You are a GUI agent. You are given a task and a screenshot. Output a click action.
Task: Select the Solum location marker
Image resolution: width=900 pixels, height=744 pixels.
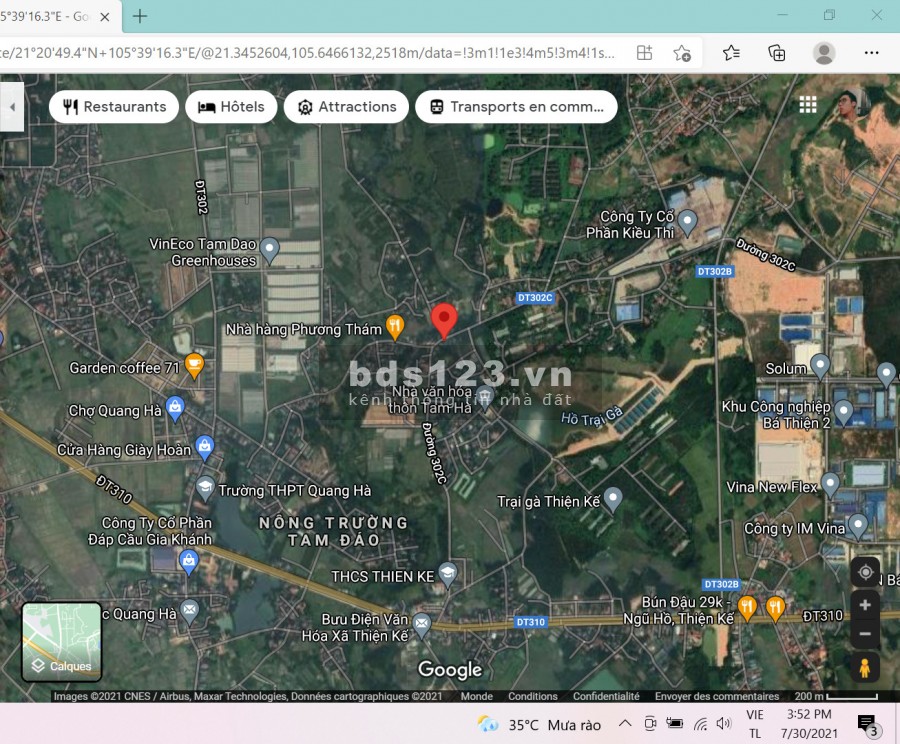[820, 367]
